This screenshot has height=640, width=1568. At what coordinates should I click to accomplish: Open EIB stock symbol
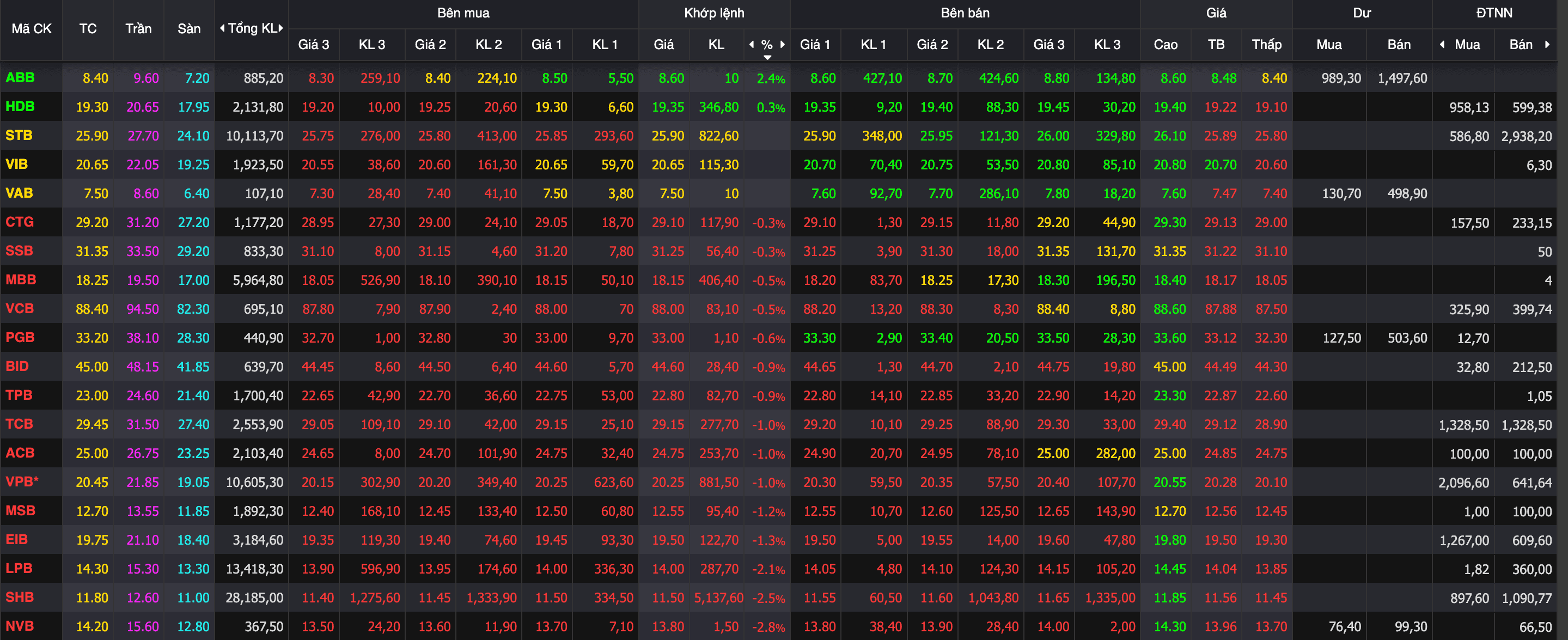[16, 540]
